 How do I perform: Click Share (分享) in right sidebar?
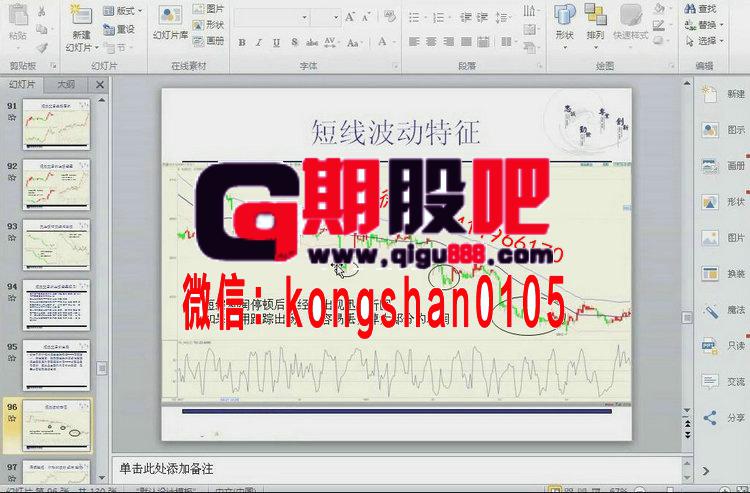point(723,418)
